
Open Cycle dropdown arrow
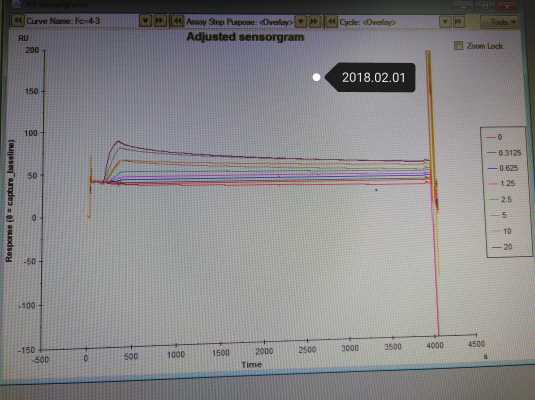click(445, 22)
